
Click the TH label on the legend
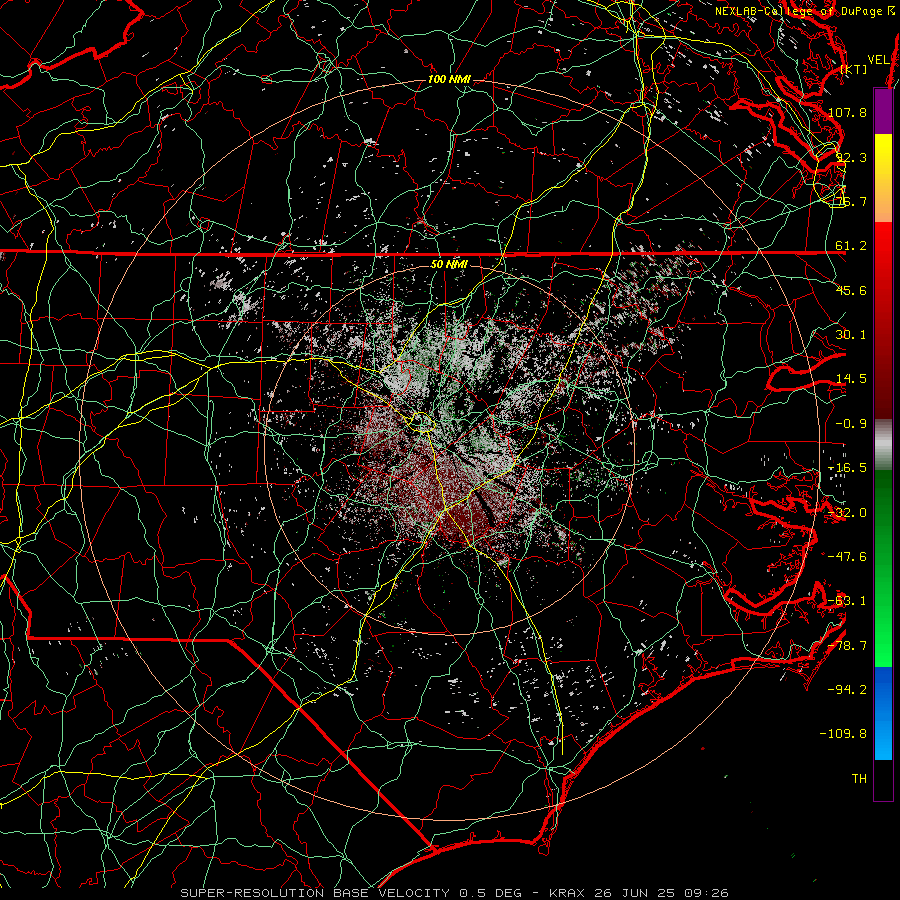click(x=859, y=779)
